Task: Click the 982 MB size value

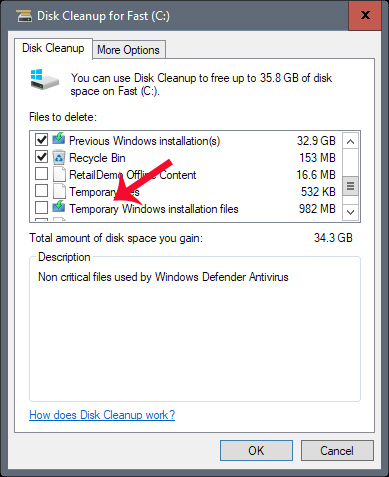Action: [317, 209]
